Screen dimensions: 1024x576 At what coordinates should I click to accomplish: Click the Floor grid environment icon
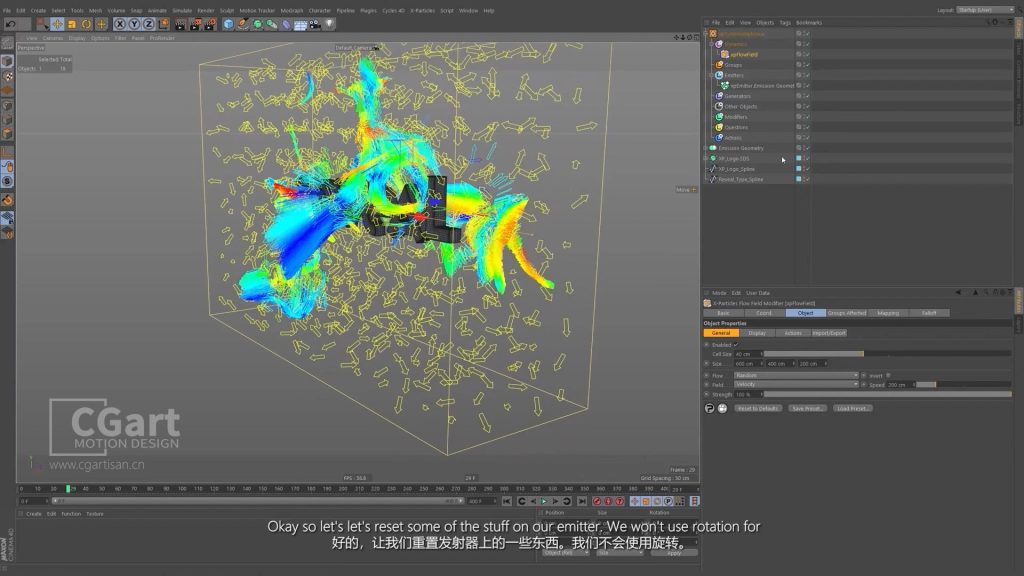tap(300, 25)
